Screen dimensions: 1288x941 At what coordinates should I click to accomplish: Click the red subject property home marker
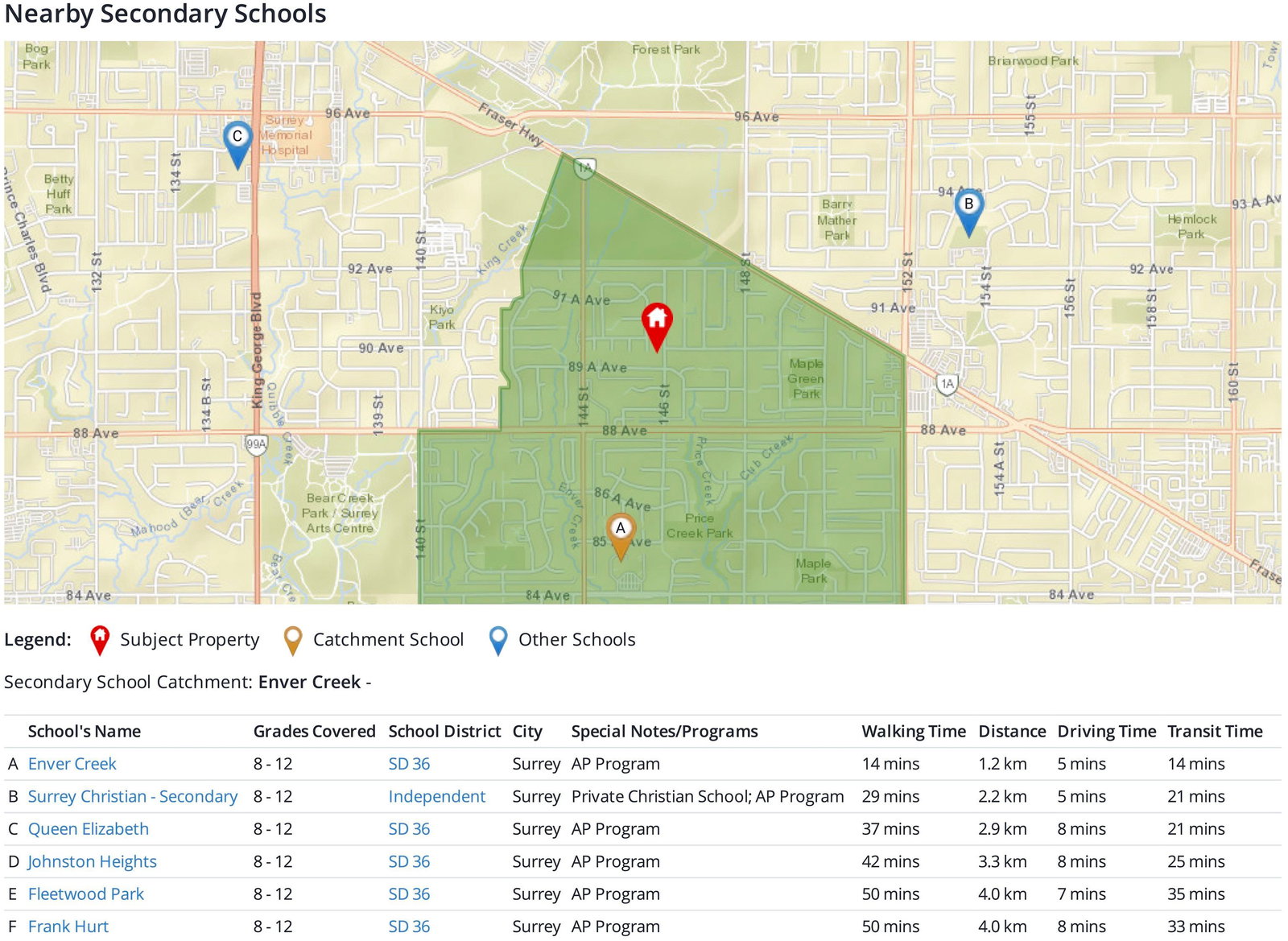click(657, 326)
